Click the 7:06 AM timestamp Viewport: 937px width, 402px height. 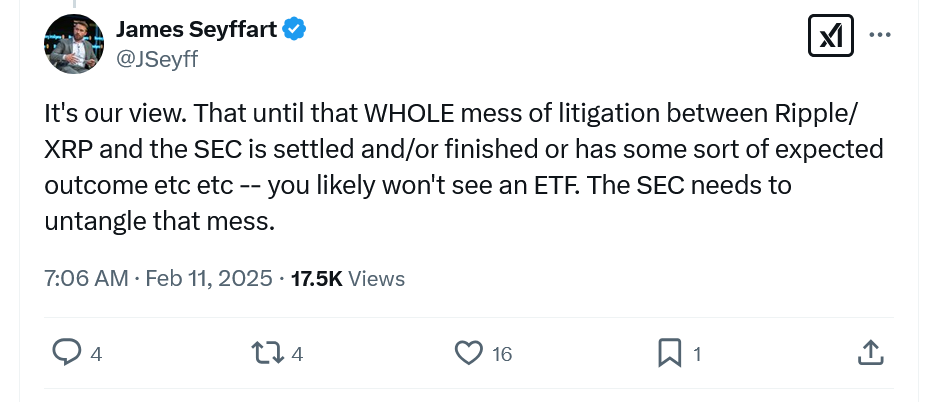point(86,278)
